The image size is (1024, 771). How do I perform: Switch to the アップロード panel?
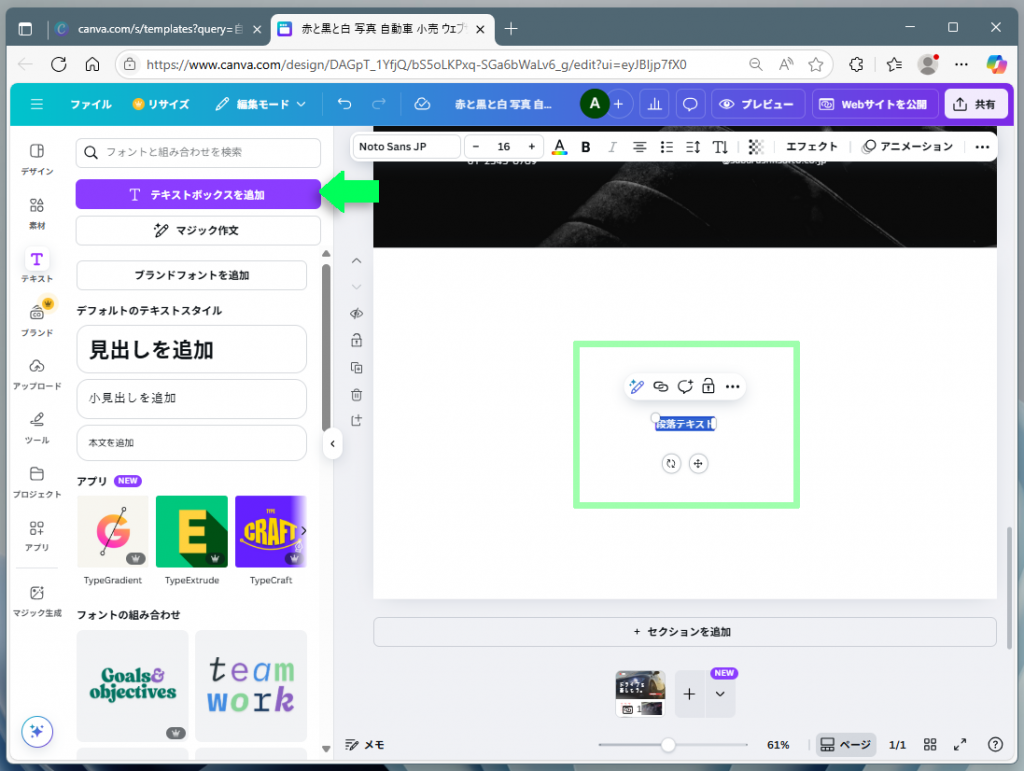(x=36, y=375)
